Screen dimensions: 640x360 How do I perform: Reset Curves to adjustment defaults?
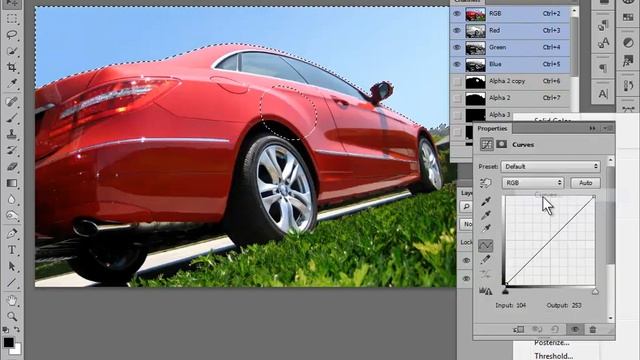pos(555,329)
